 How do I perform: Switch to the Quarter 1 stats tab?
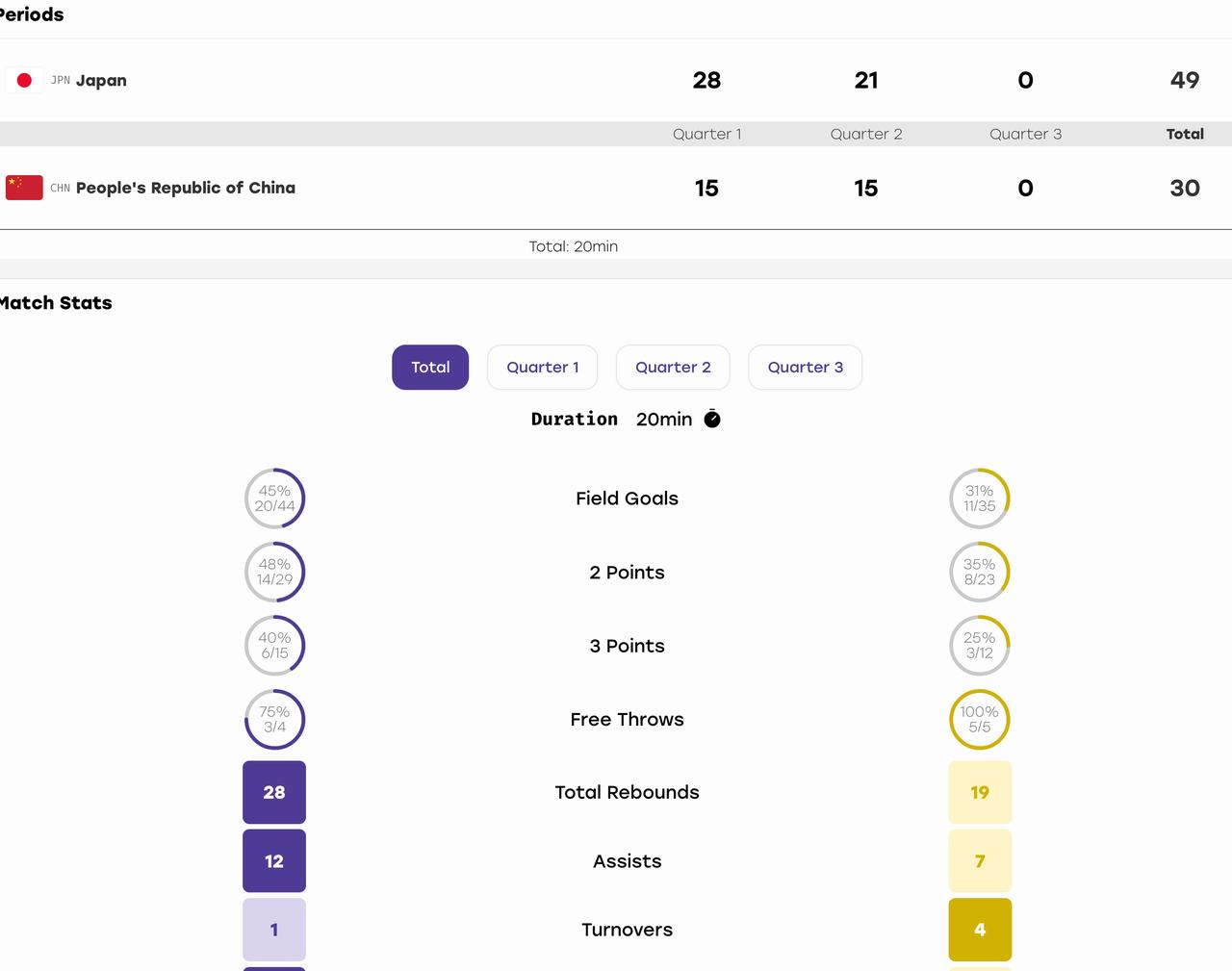click(543, 368)
